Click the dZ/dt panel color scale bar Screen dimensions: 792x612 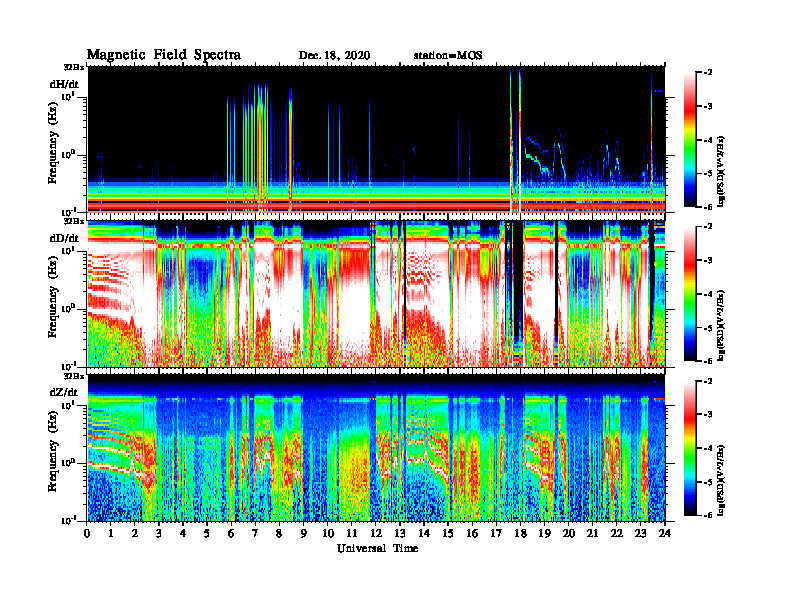tap(690, 448)
